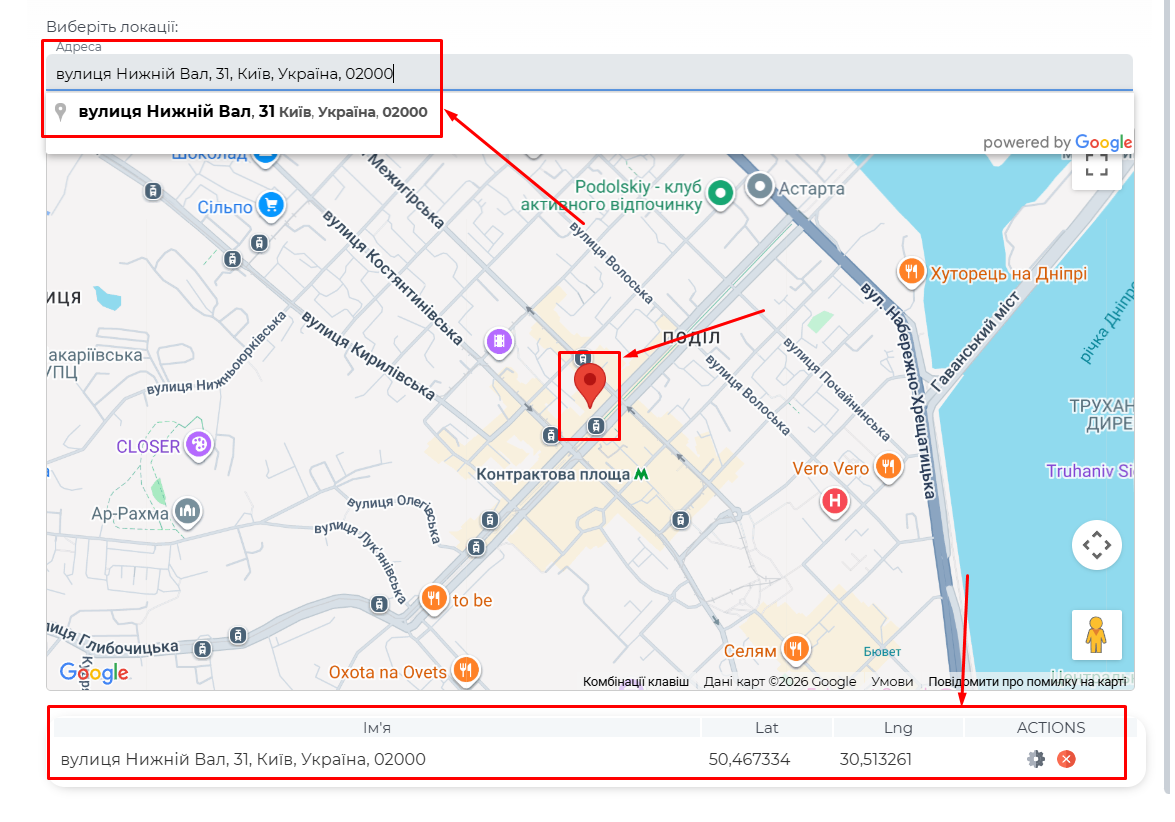Delete location with the red X icon
This screenshot has height=822, width=1175.
point(1066,759)
